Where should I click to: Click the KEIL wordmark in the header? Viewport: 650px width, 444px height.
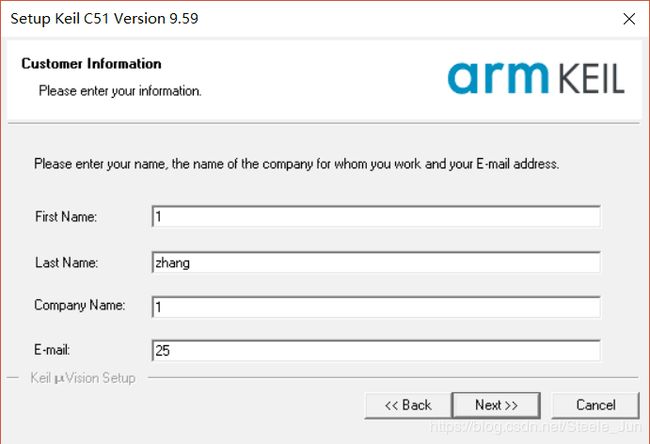591,78
